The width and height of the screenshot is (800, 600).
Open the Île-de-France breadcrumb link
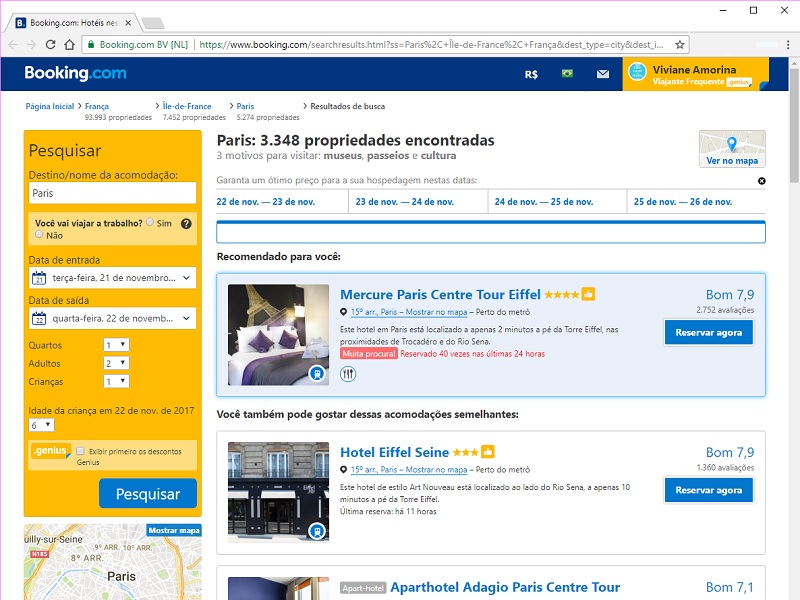tap(187, 106)
